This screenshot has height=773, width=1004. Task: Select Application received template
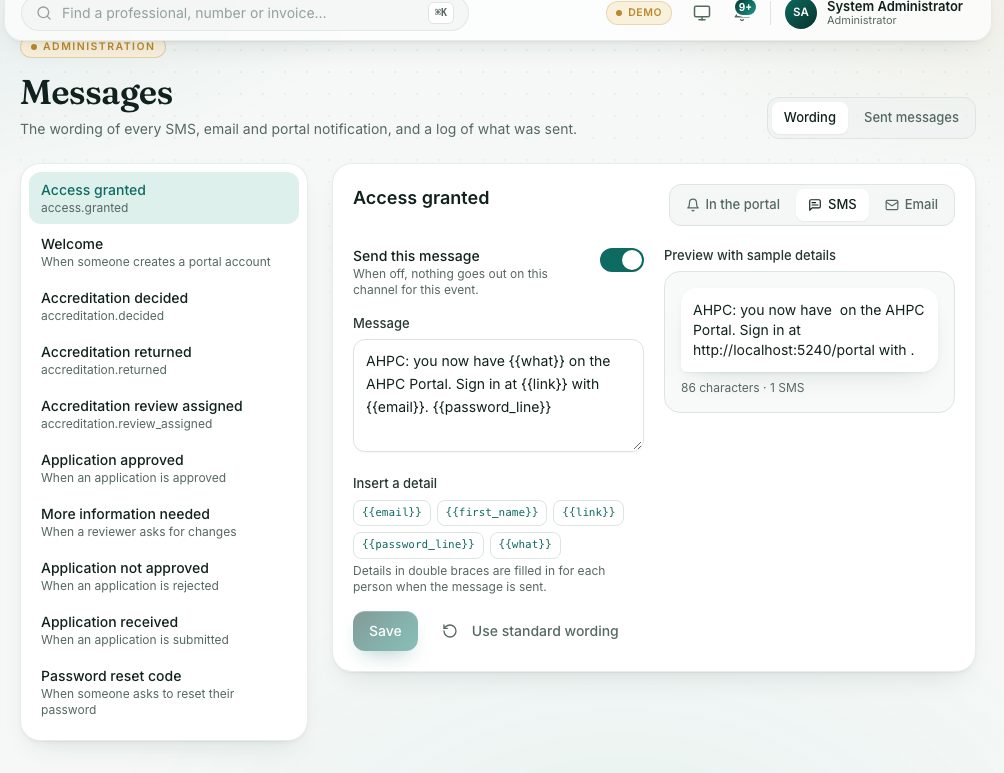point(163,630)
